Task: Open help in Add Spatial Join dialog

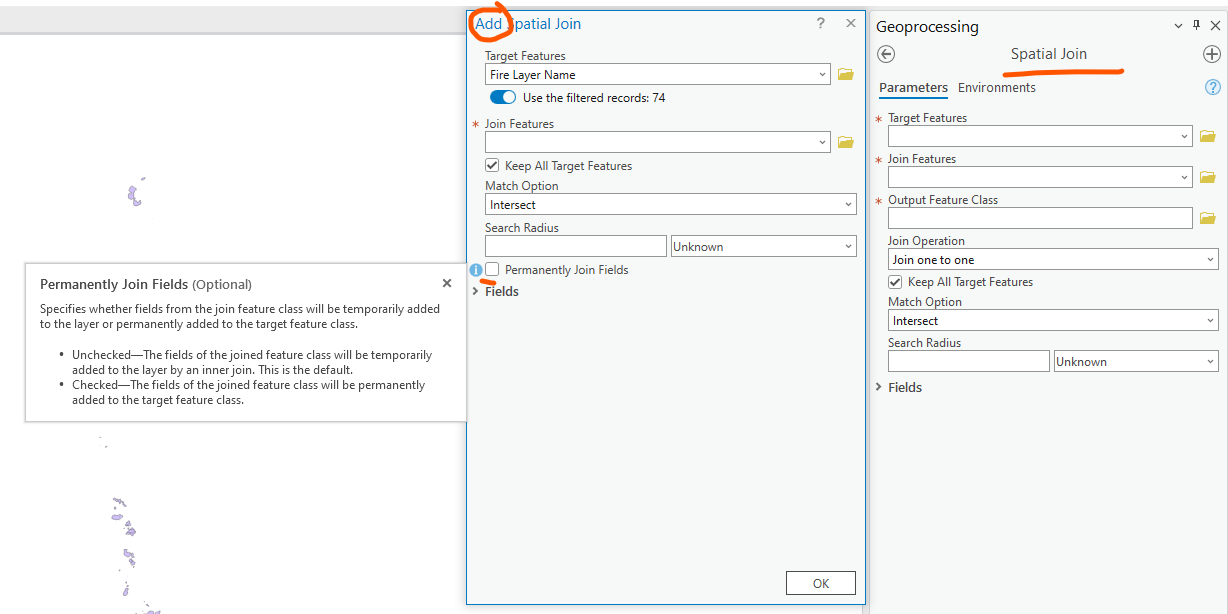Action: (821, 24)
